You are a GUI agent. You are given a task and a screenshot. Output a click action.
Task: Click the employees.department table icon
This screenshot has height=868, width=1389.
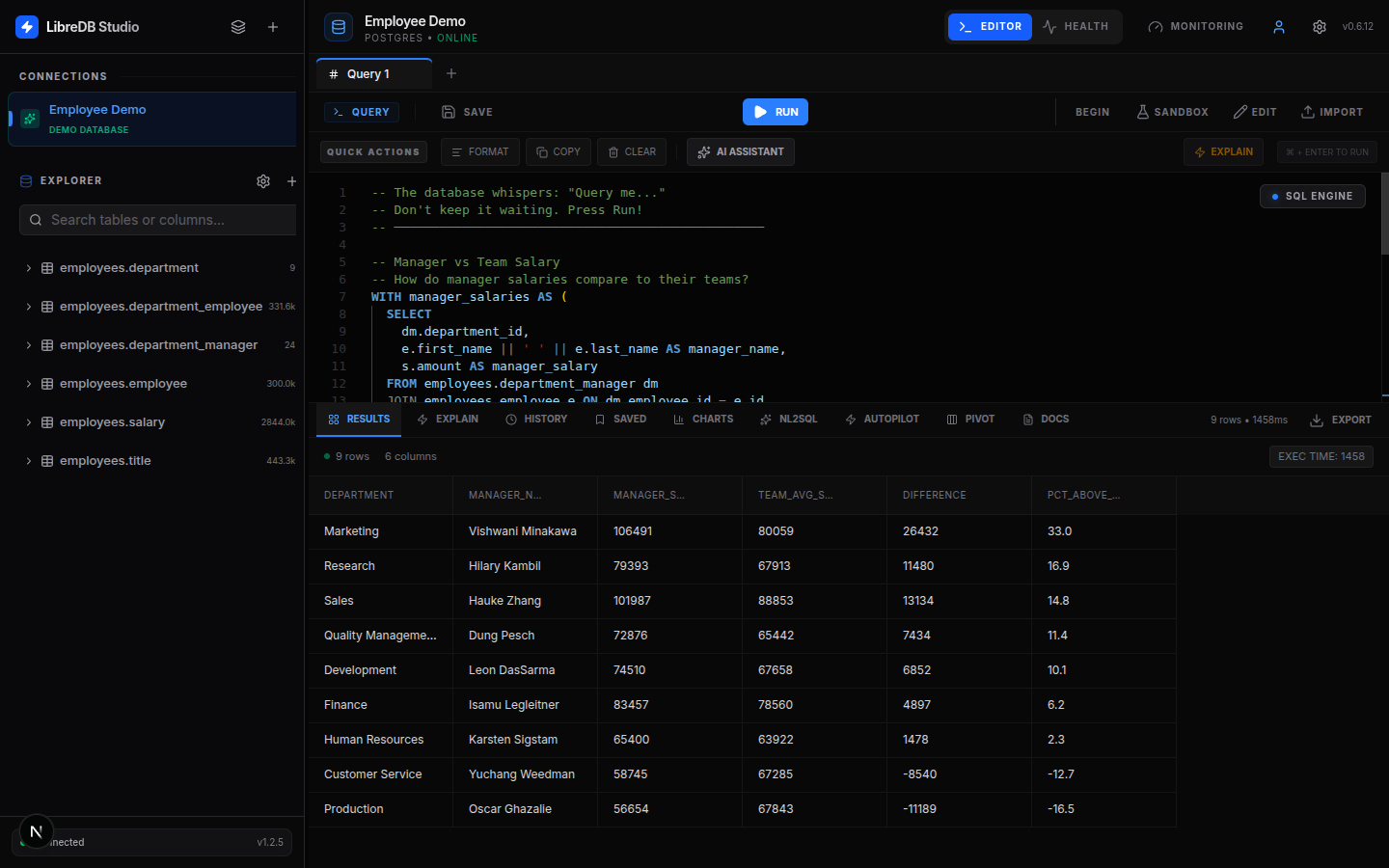(x=47, y=268)
